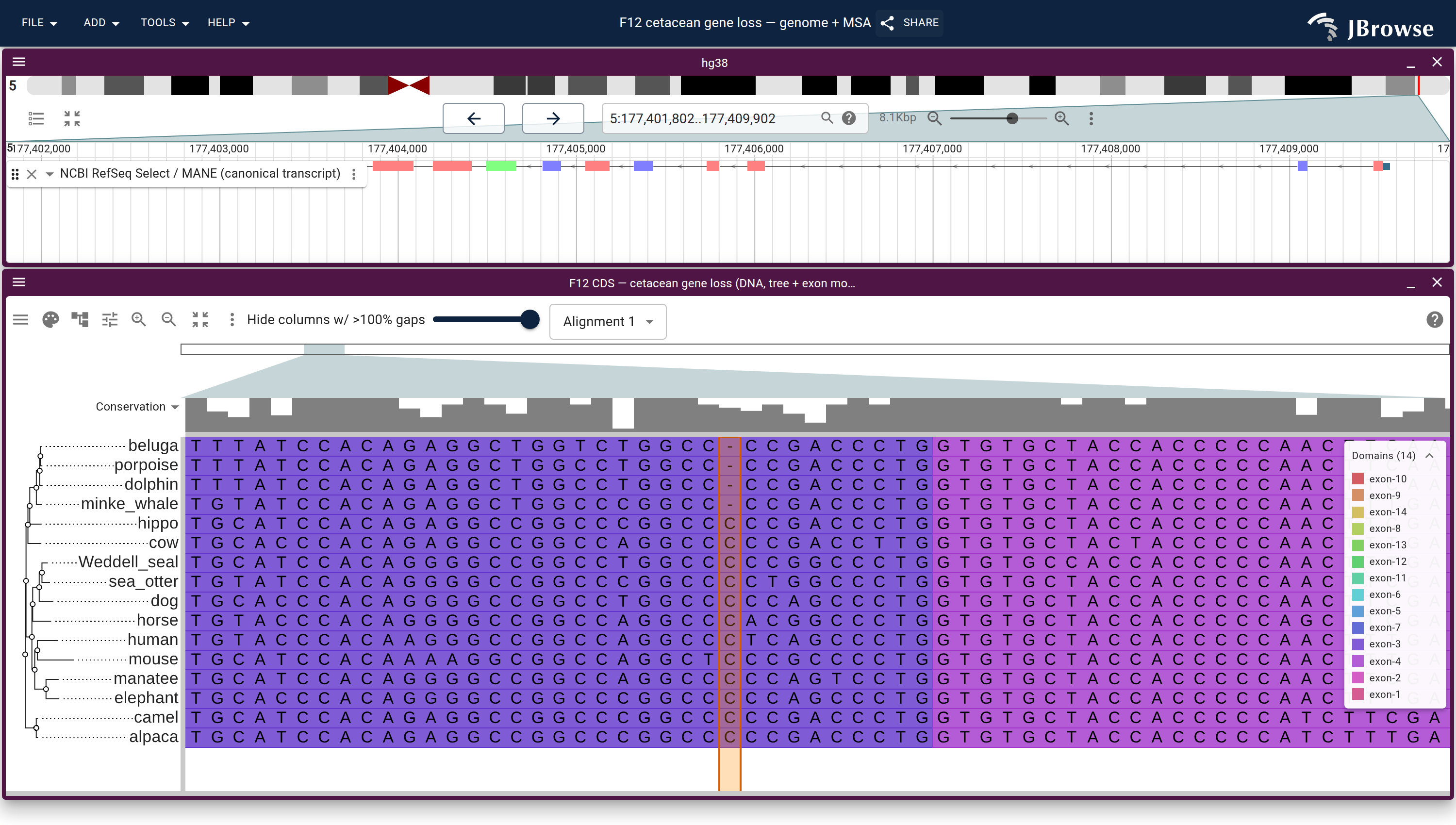Zoom out the hg38 genome view
Screen dimensions: 1456x825
(x=935, y=118)
